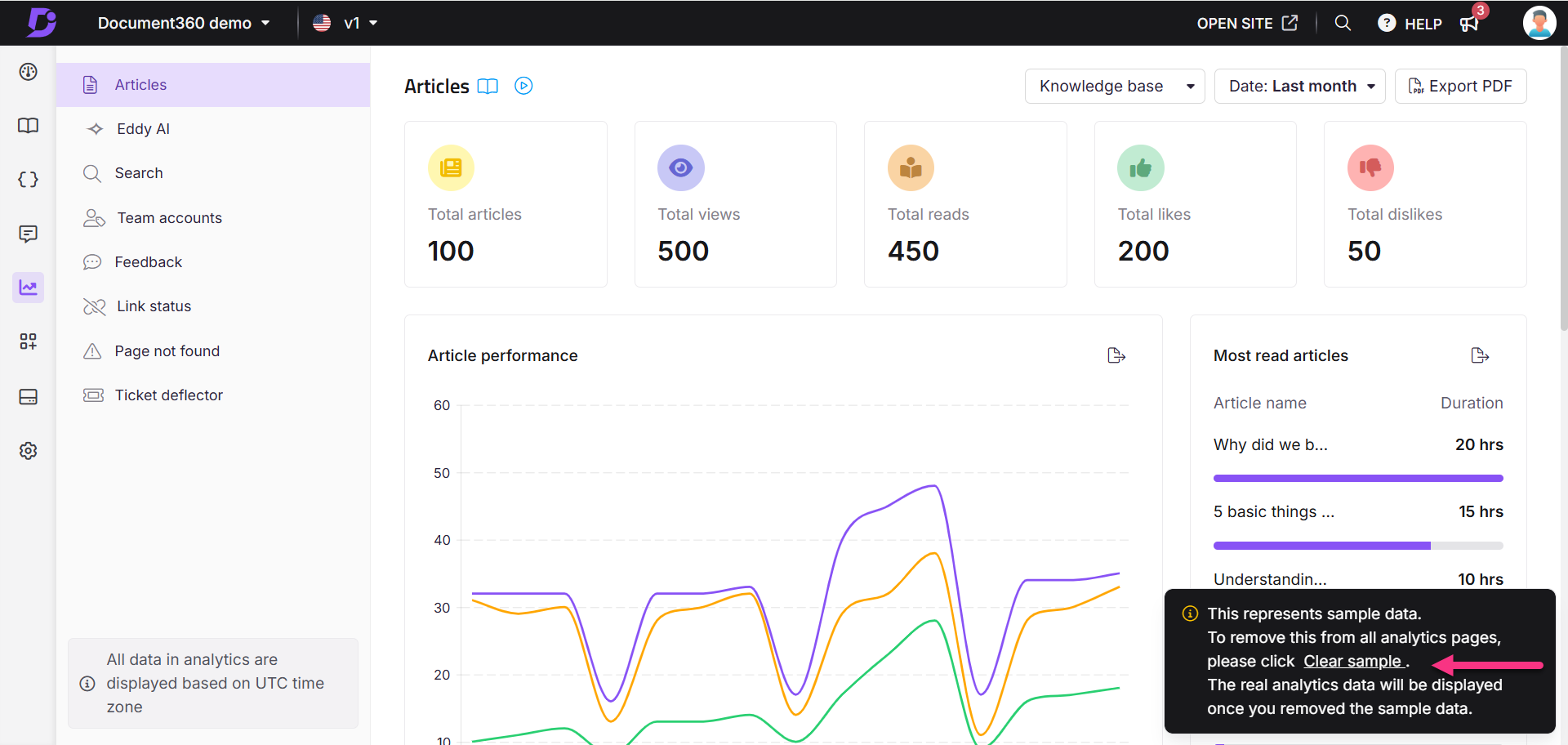Open the Documentation book icon in left rail
Viewport: 1568px width, 745px height.
29,126
